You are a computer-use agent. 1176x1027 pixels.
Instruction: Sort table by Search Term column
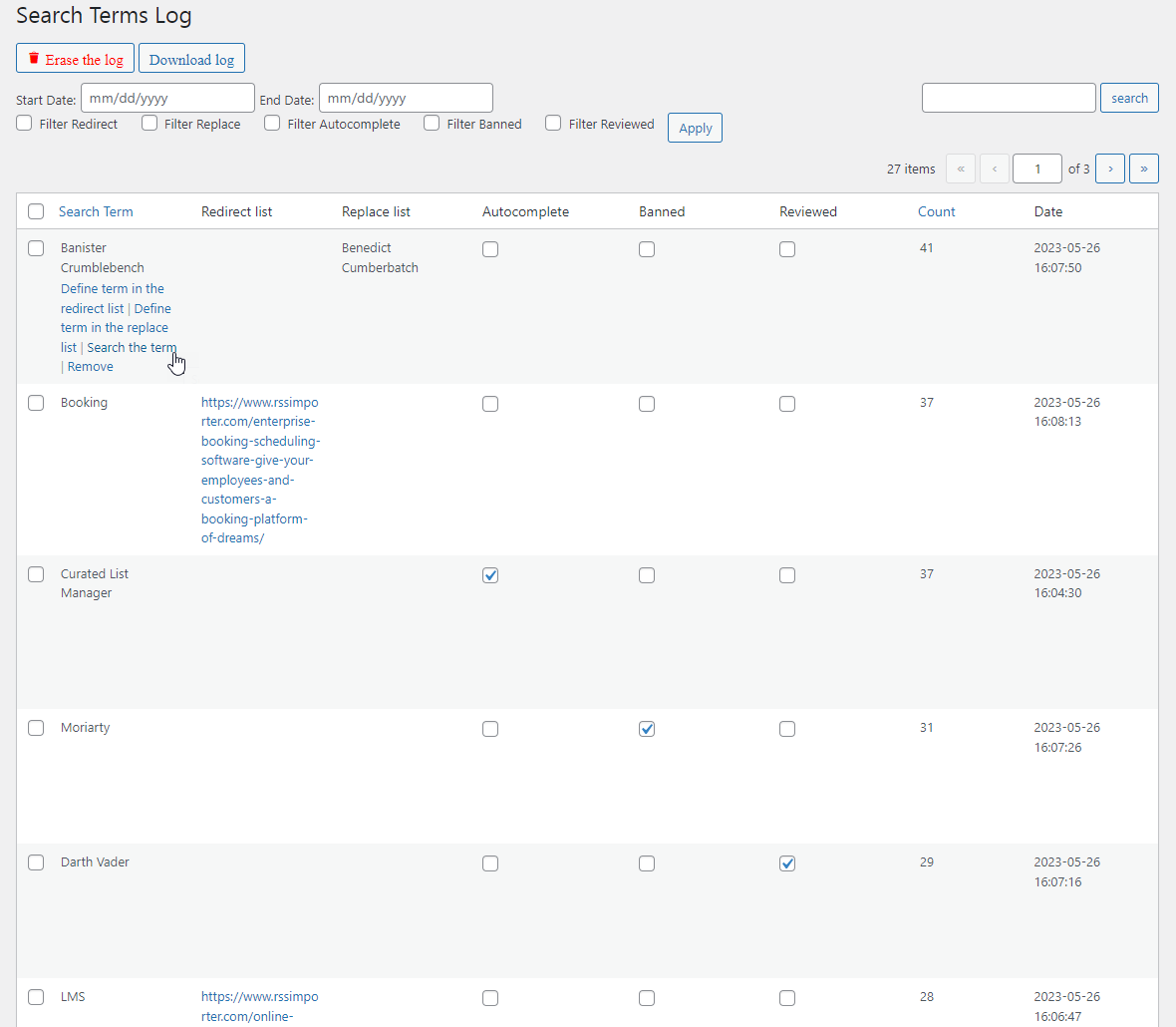[96, 211]
